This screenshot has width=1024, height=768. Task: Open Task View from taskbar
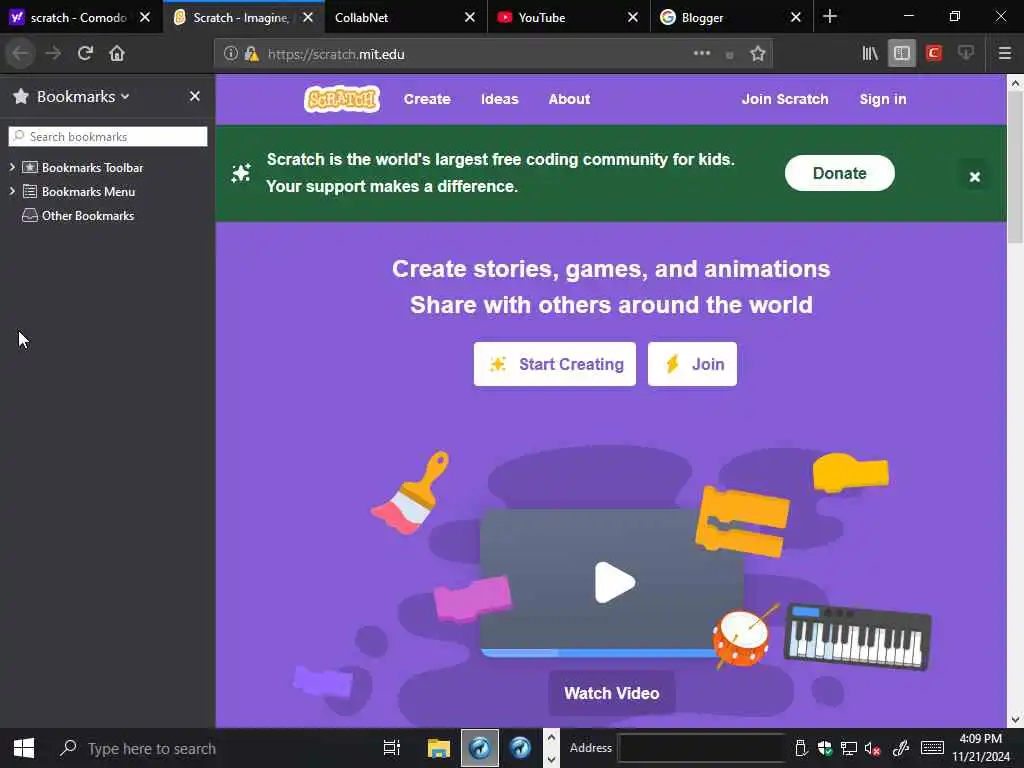pos(392,748)
